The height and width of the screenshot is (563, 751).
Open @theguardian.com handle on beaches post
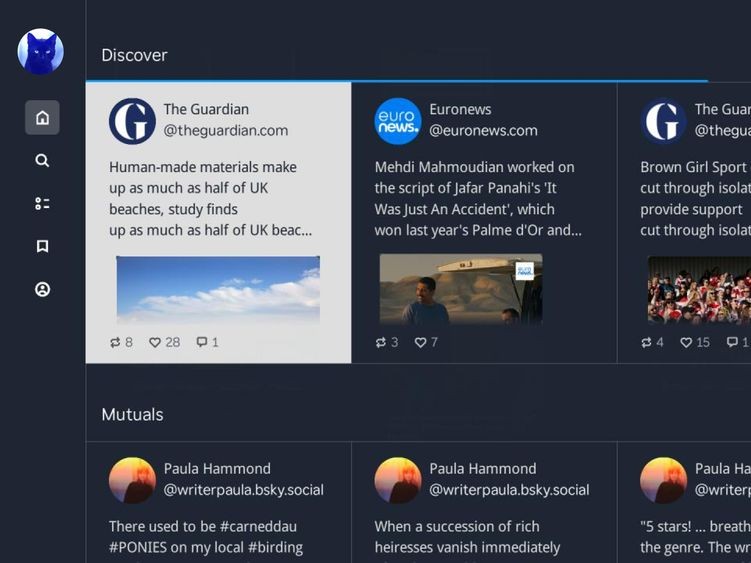click(226, 130)
